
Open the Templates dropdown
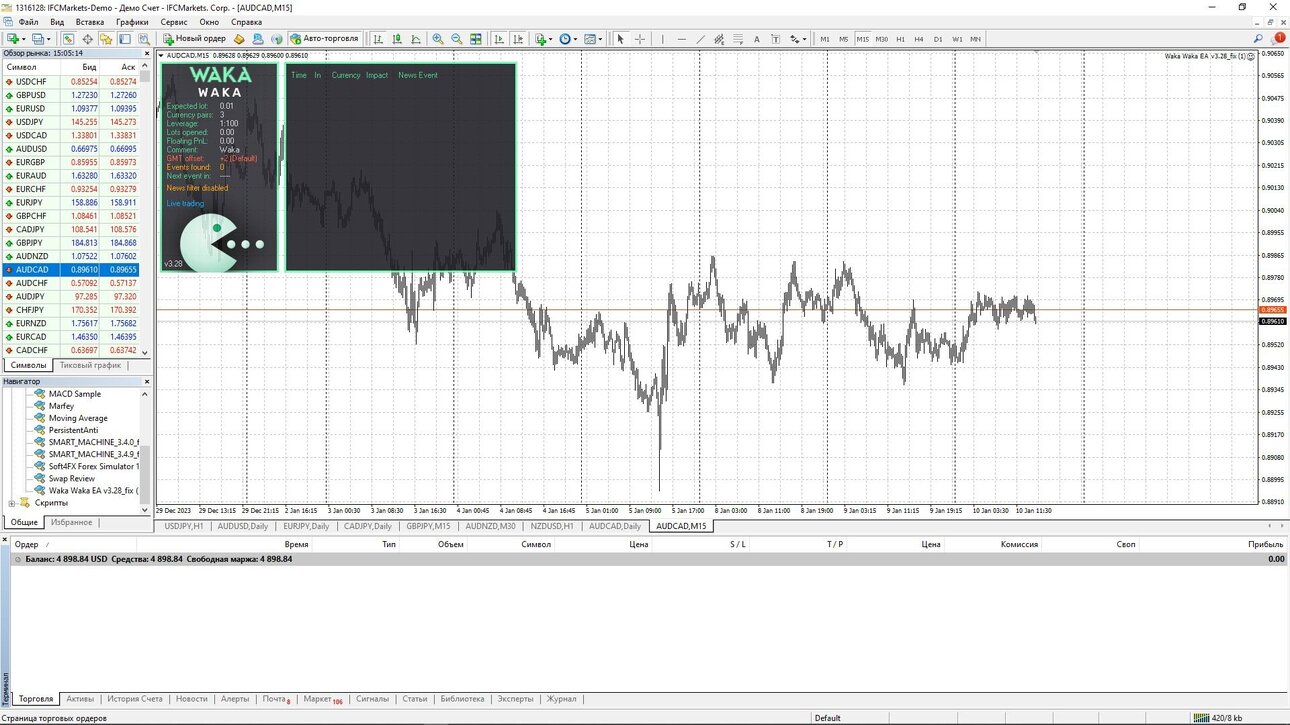point(593,39)
